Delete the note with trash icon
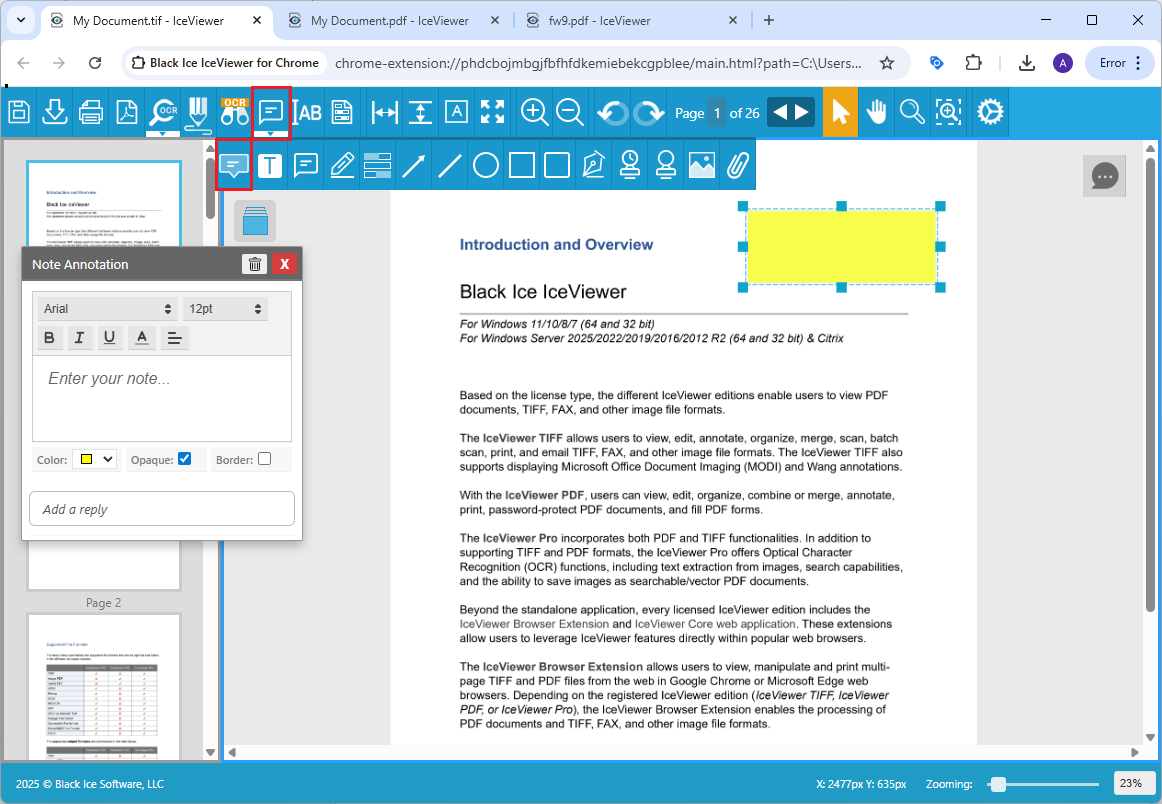Screen dimensions: 1162x804 pos(254,264)
